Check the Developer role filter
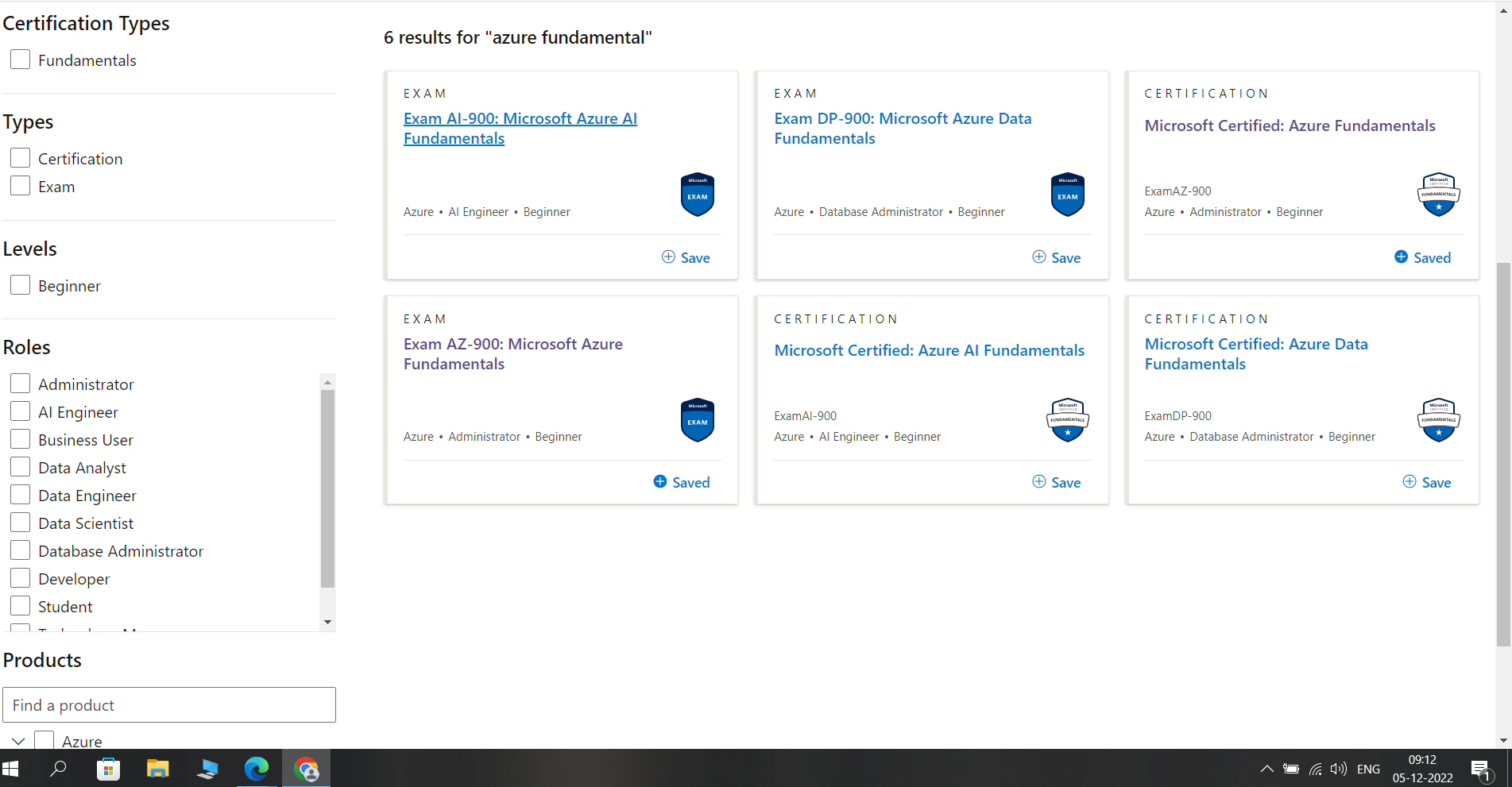1512x787 pixels. [20, 578]
